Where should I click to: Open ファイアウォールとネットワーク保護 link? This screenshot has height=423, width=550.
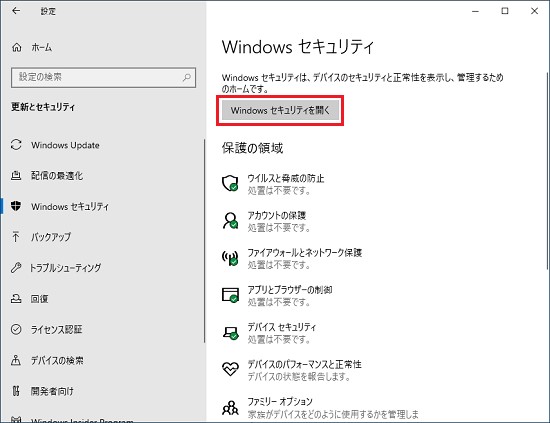click(x=304, y=253)
